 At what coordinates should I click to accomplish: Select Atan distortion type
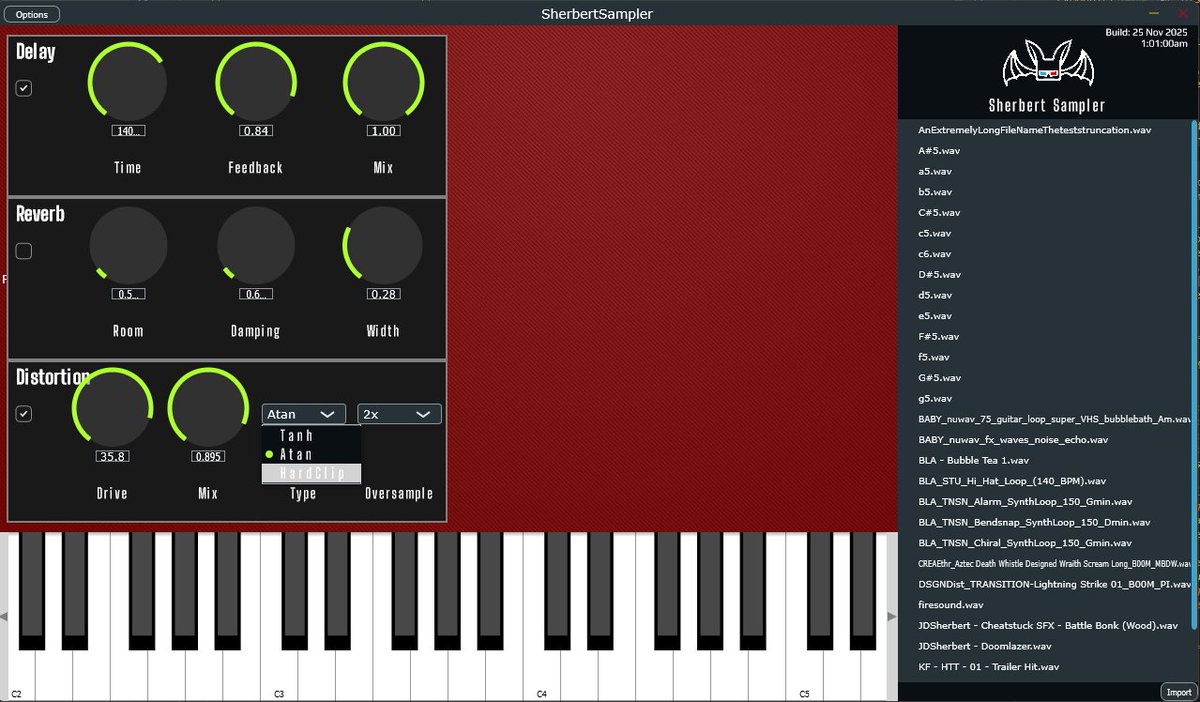click(x=311, y=455)
